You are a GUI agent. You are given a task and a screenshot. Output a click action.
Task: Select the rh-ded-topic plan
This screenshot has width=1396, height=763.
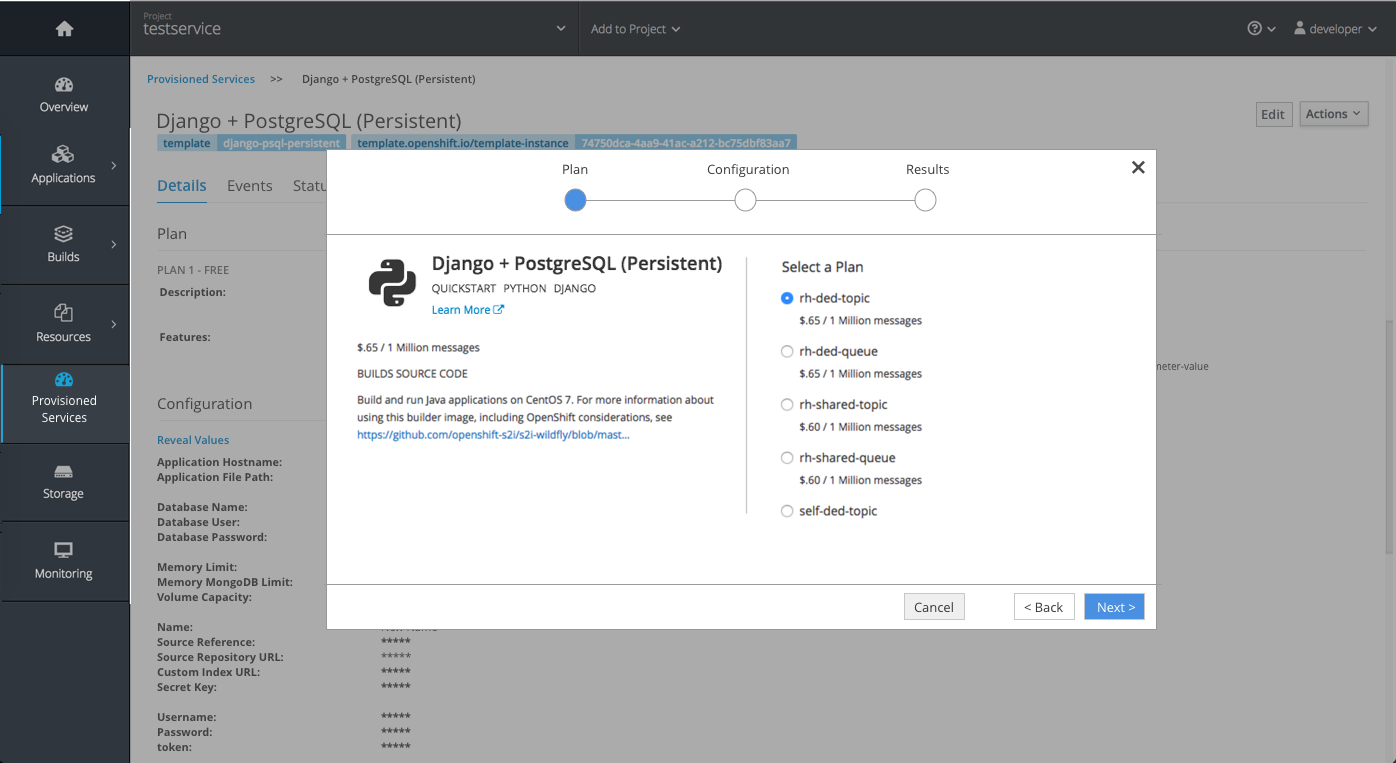point(787,298)
